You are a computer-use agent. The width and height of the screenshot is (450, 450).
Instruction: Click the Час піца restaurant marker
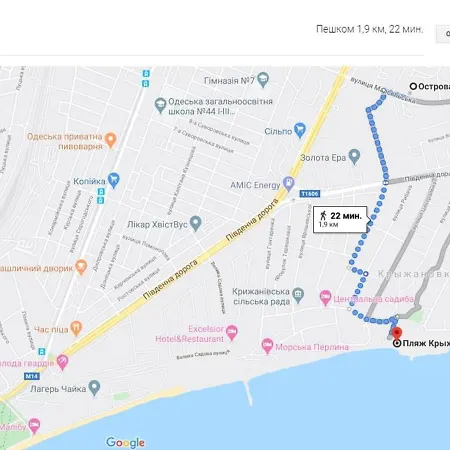click(76, 329)
